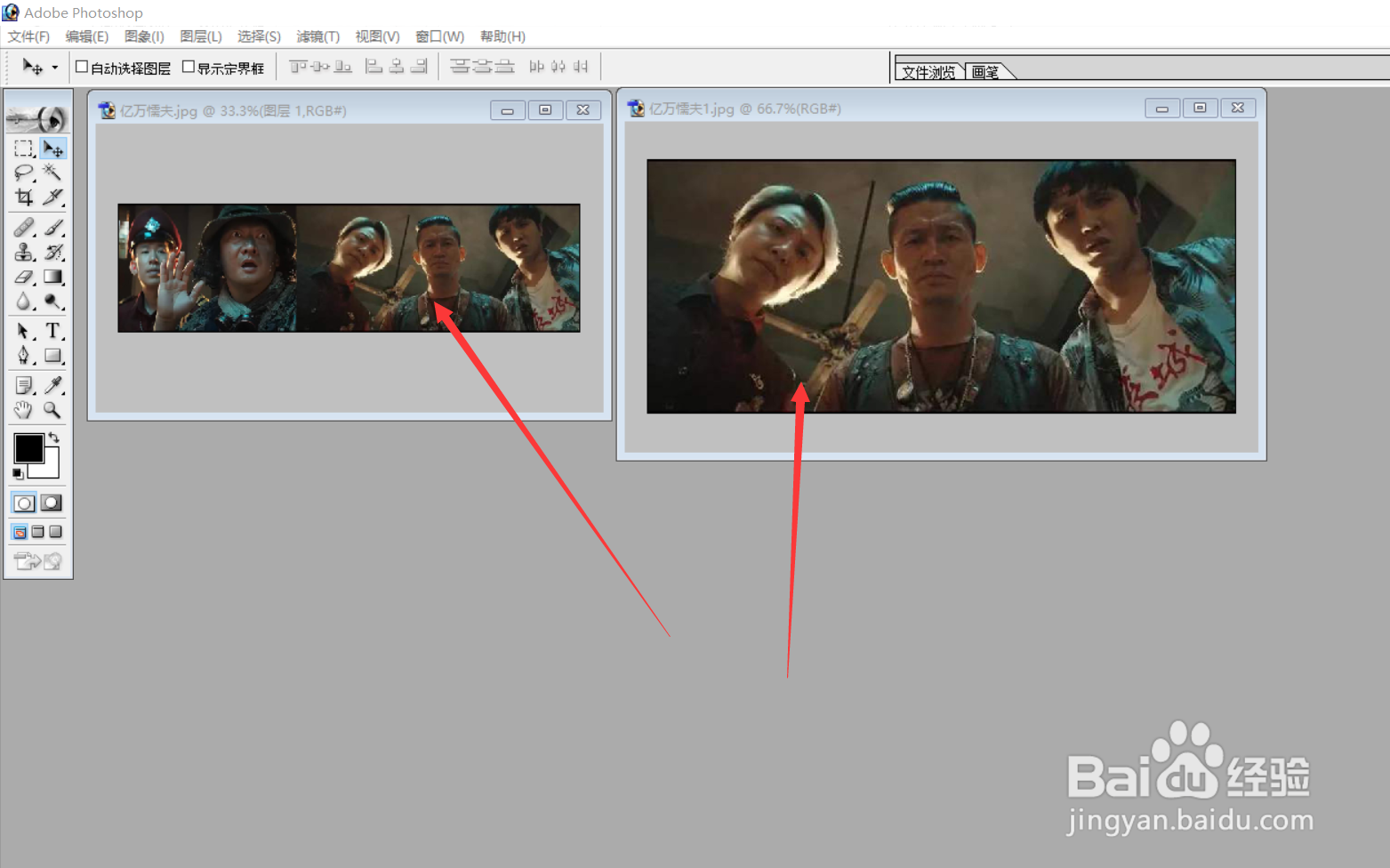
Task: Select the Crop tool
Action: click(x=24, y=197)
